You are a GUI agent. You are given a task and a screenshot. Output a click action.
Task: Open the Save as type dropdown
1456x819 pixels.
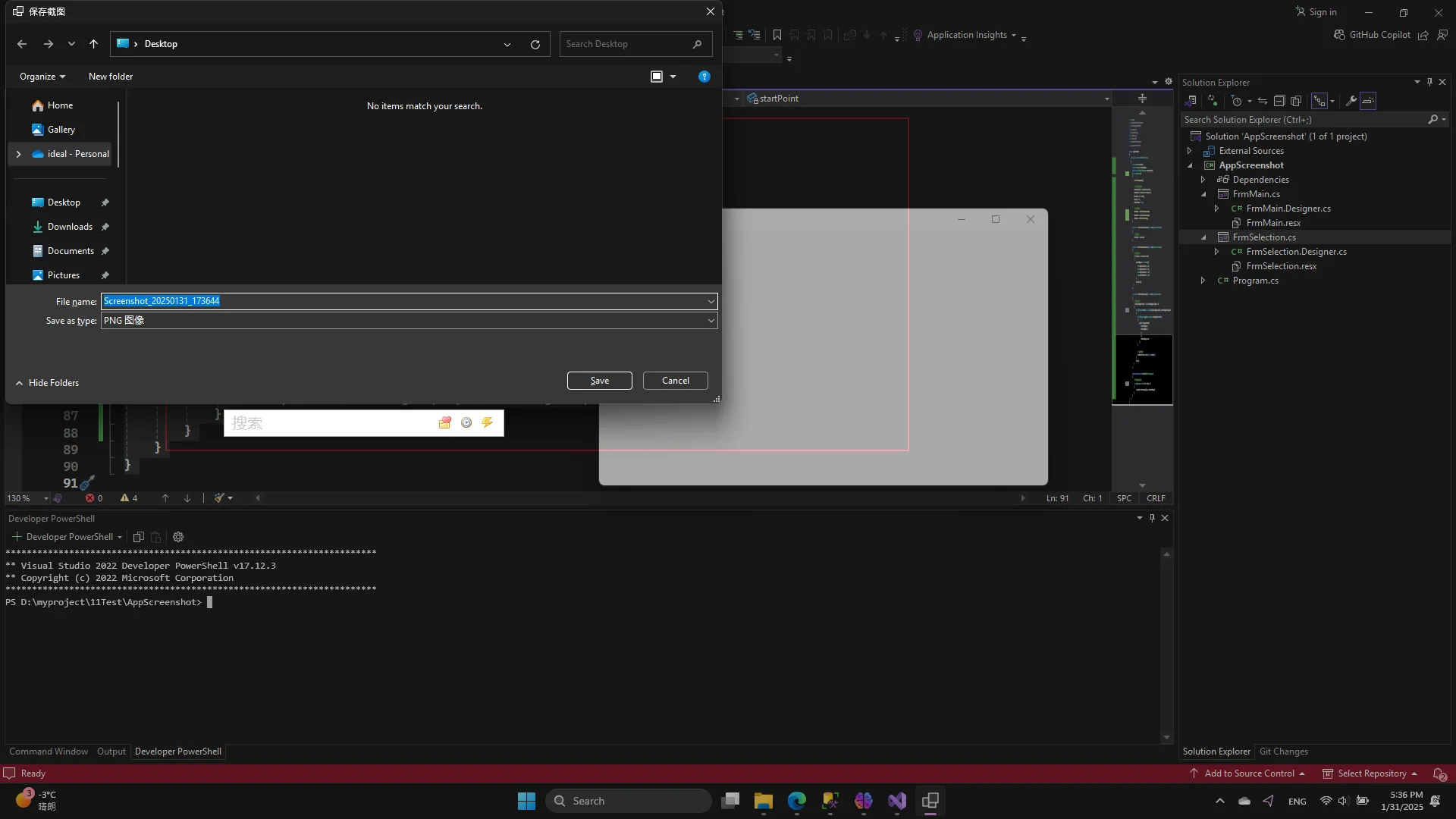tap(711, 321)
